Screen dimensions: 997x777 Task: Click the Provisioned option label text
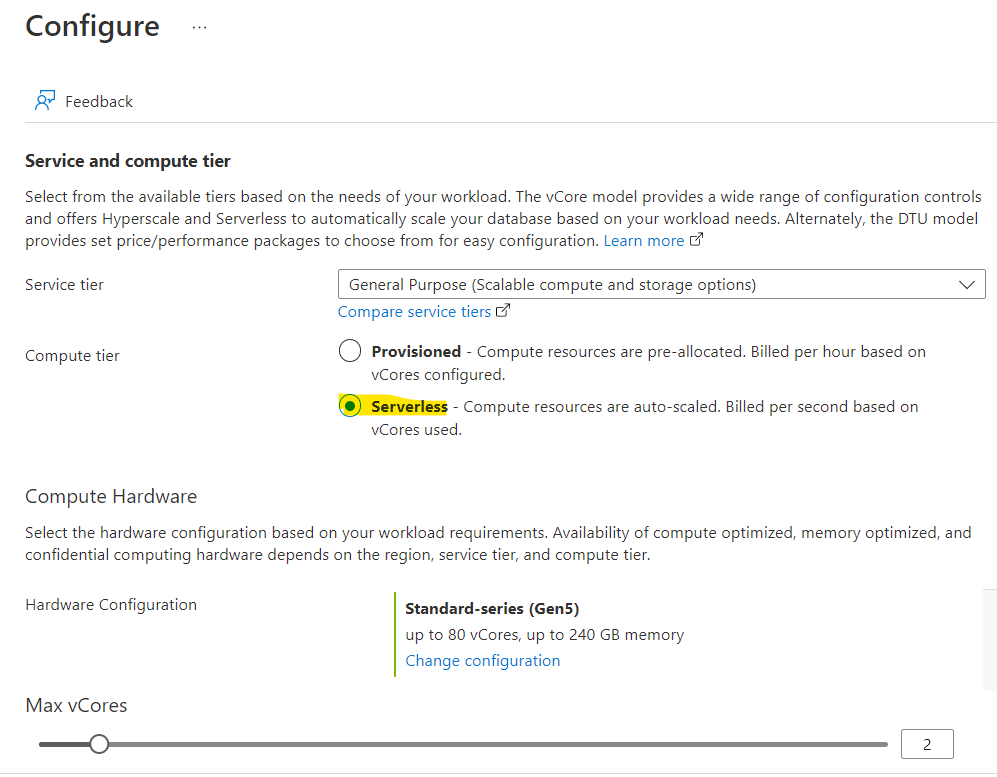pos(416,352)
